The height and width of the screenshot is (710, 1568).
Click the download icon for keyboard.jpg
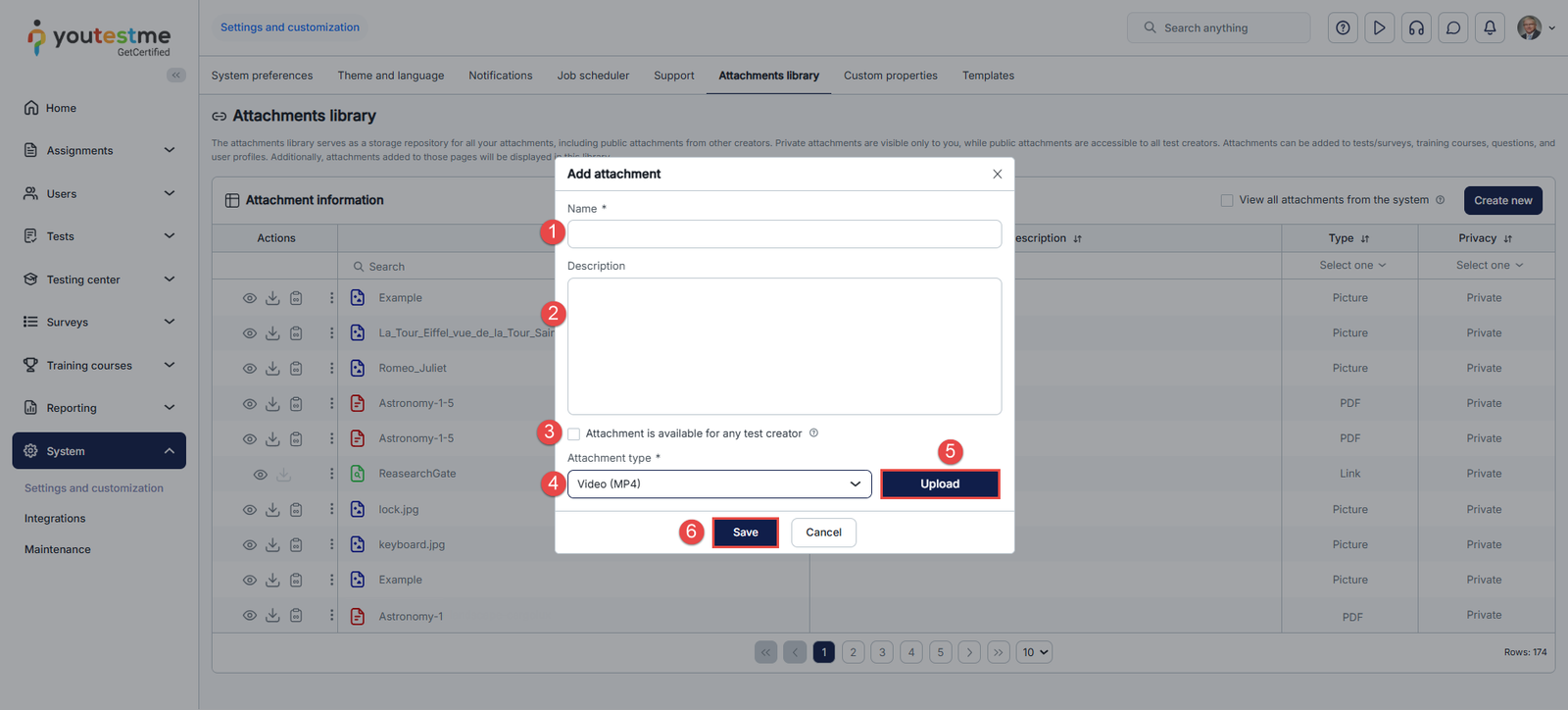coord(272,545)
